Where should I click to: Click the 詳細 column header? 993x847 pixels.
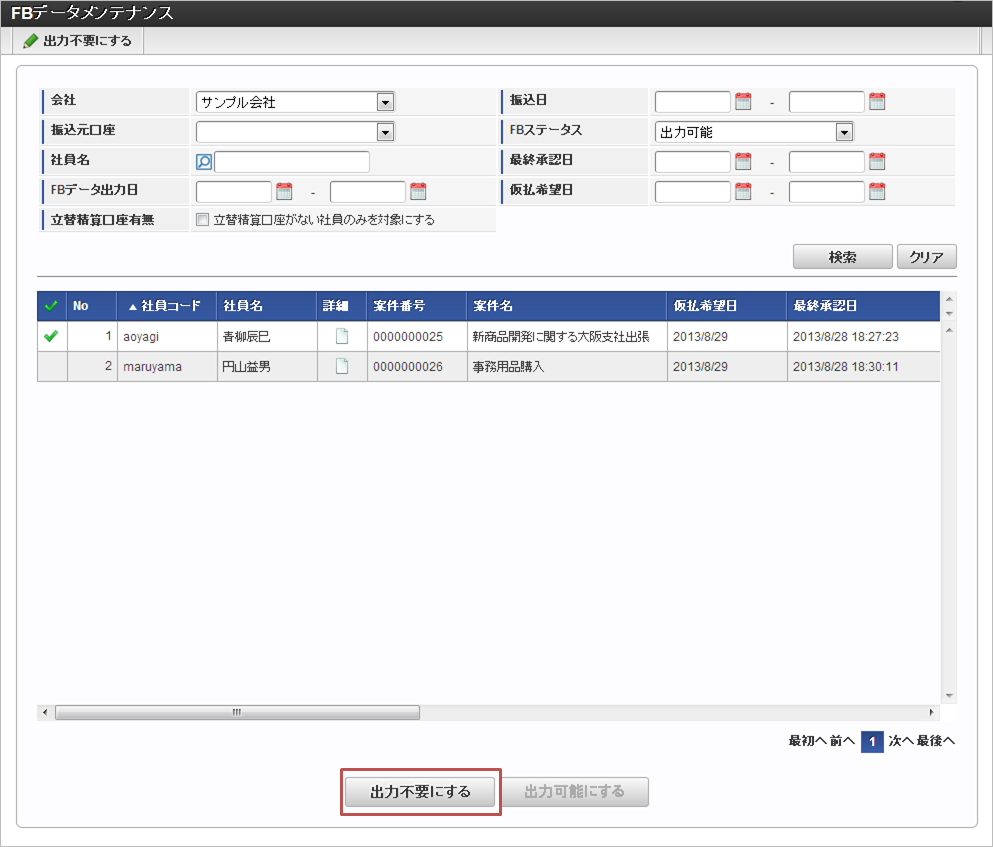(x=342, y=306)
